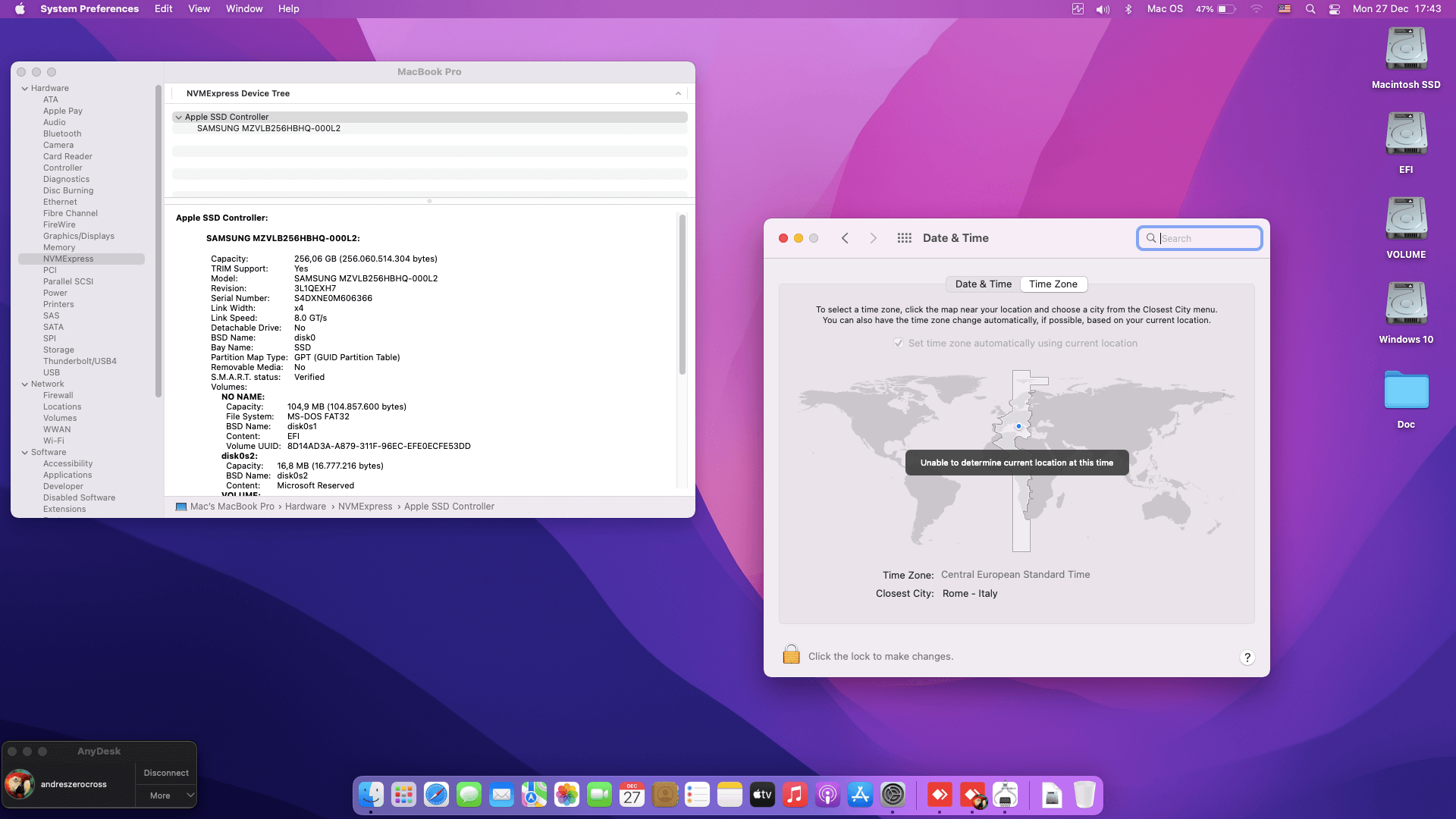Screen dimensions: 1456x819
Task: Go forward in System Preferences
Action: (x=873, y=238)
